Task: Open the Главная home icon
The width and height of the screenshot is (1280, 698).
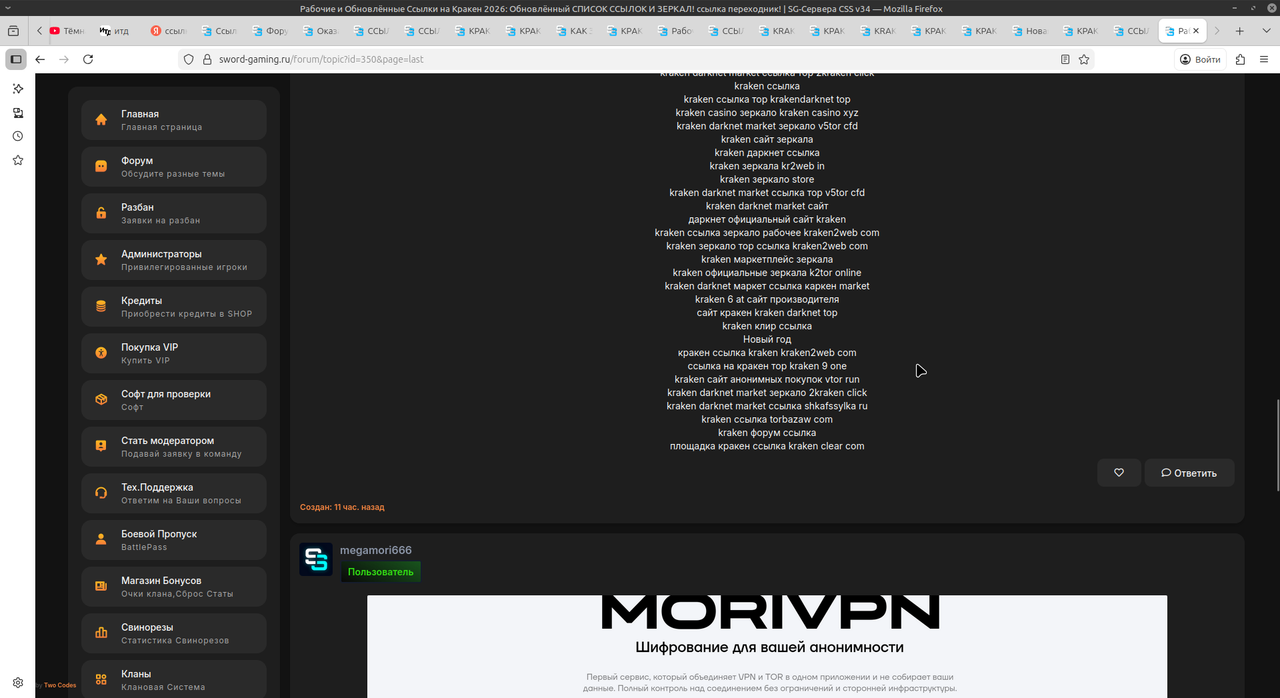Action: (101, 120)
